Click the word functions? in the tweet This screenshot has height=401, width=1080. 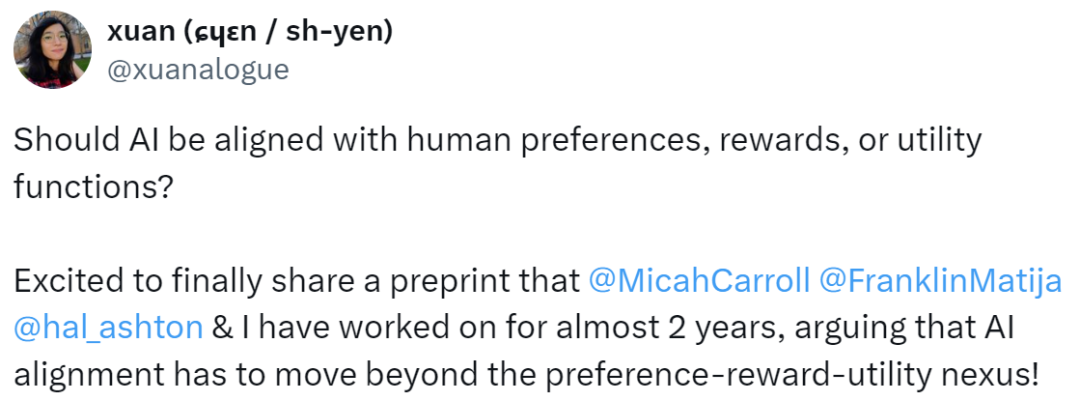(x=92, y=186)
